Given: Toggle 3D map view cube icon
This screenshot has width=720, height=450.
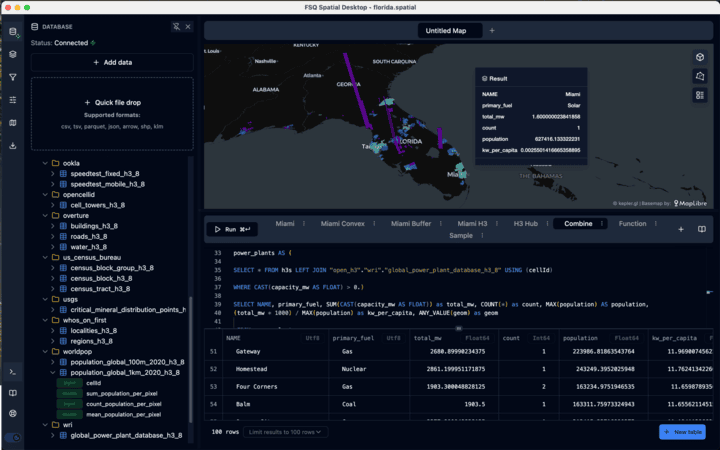Looking at the screenshot, I should point(700,56).
